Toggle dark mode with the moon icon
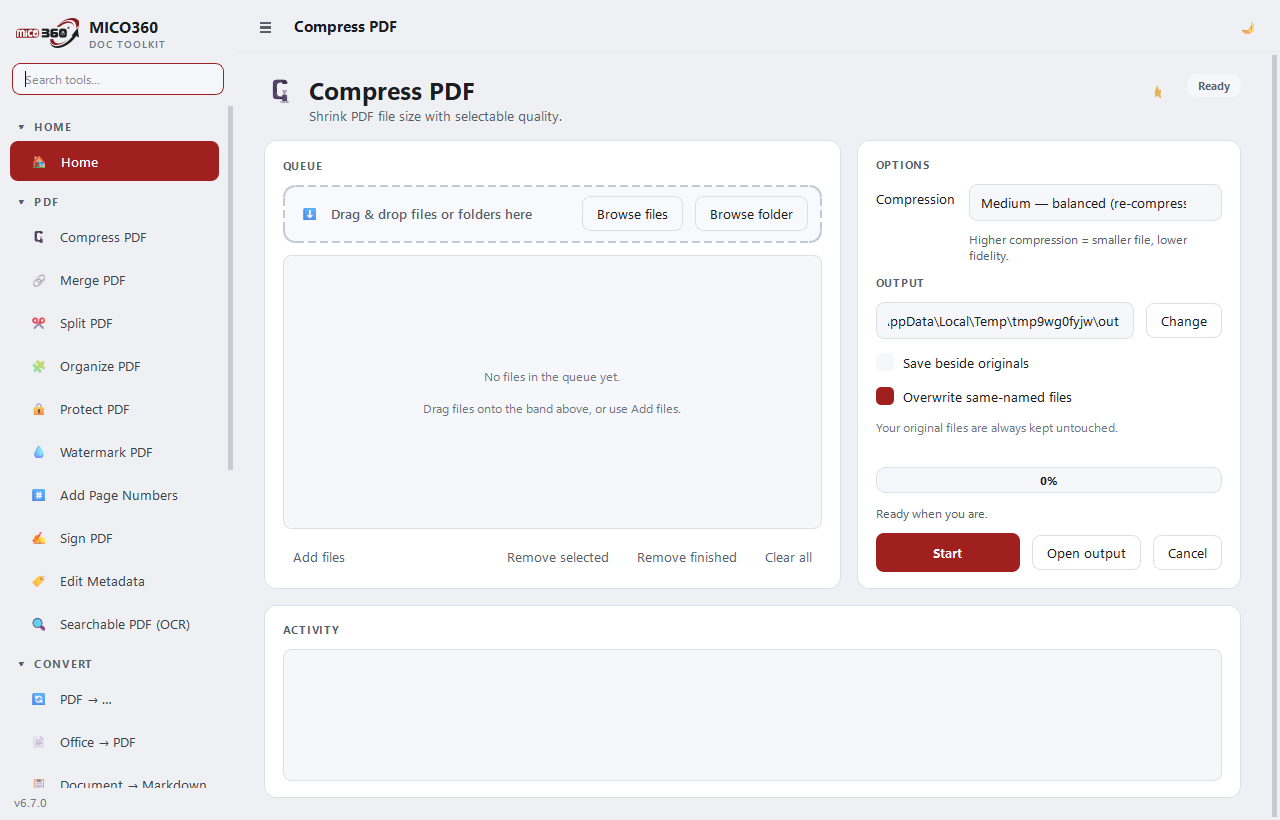This screenshot has height=820, width=1280. coord(1247,28)
